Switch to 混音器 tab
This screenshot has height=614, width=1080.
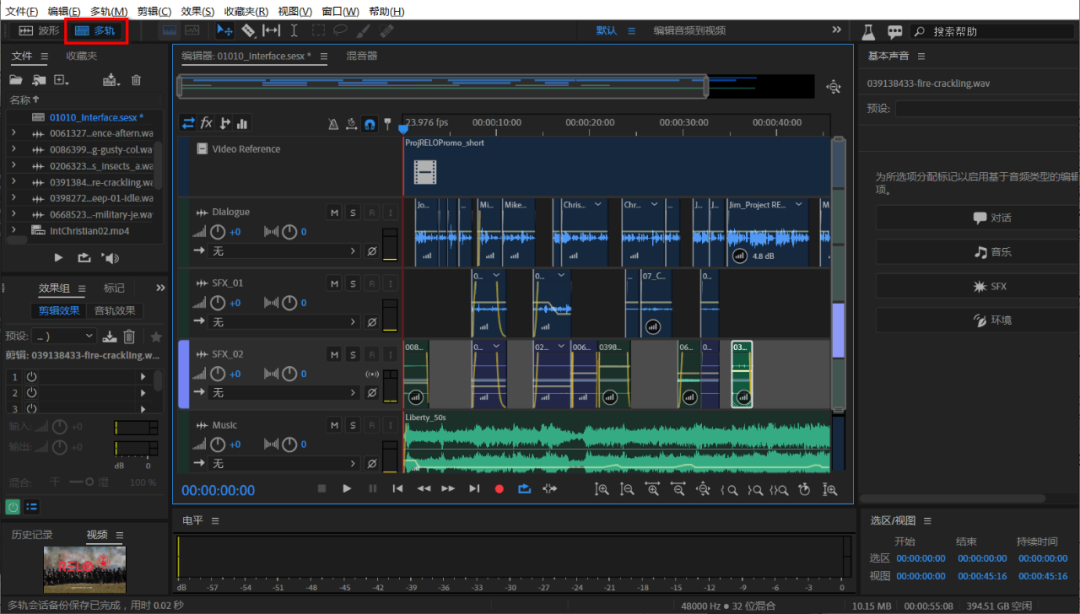(362, 56)
